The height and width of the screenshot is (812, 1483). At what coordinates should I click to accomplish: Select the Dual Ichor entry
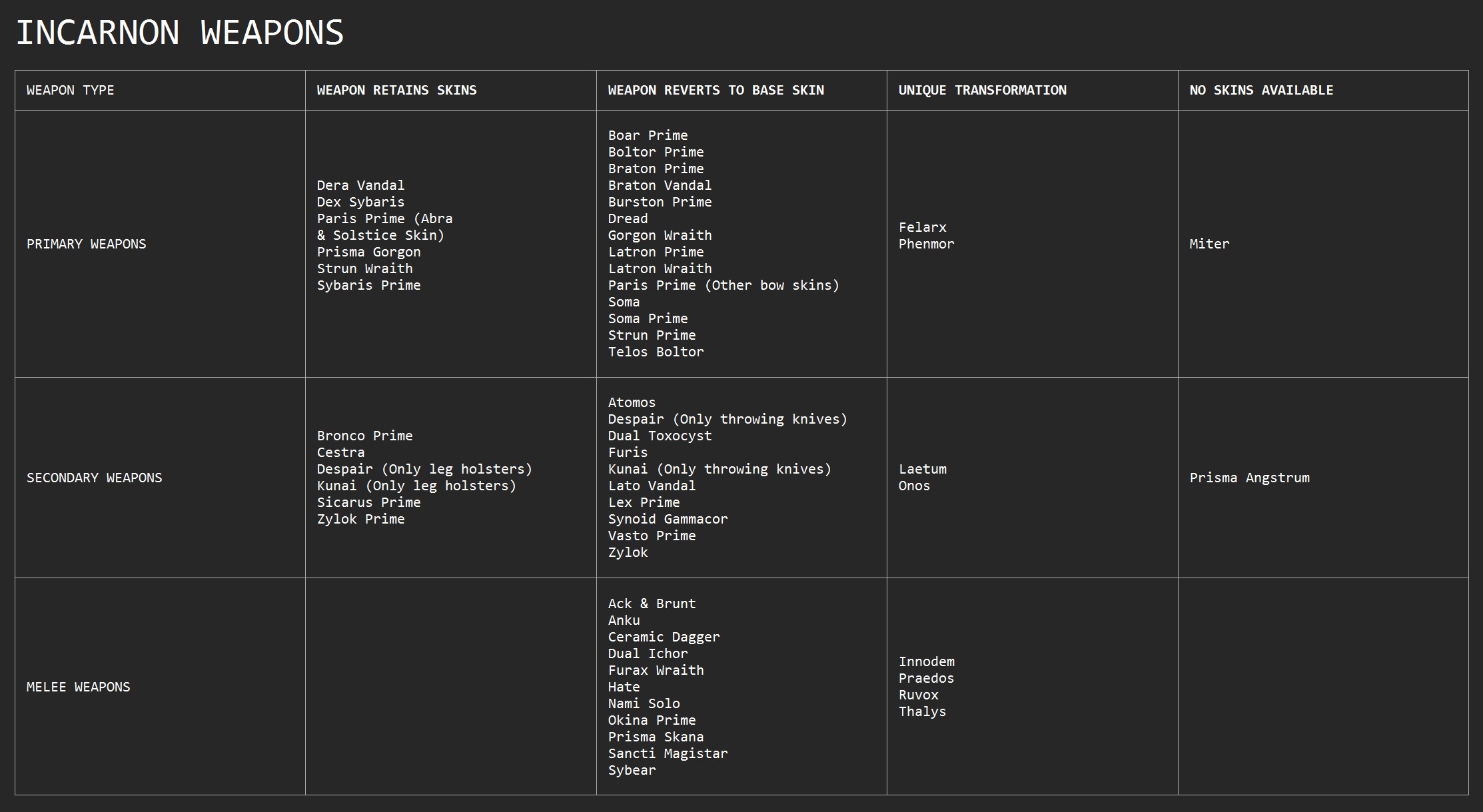coord(648,653)
